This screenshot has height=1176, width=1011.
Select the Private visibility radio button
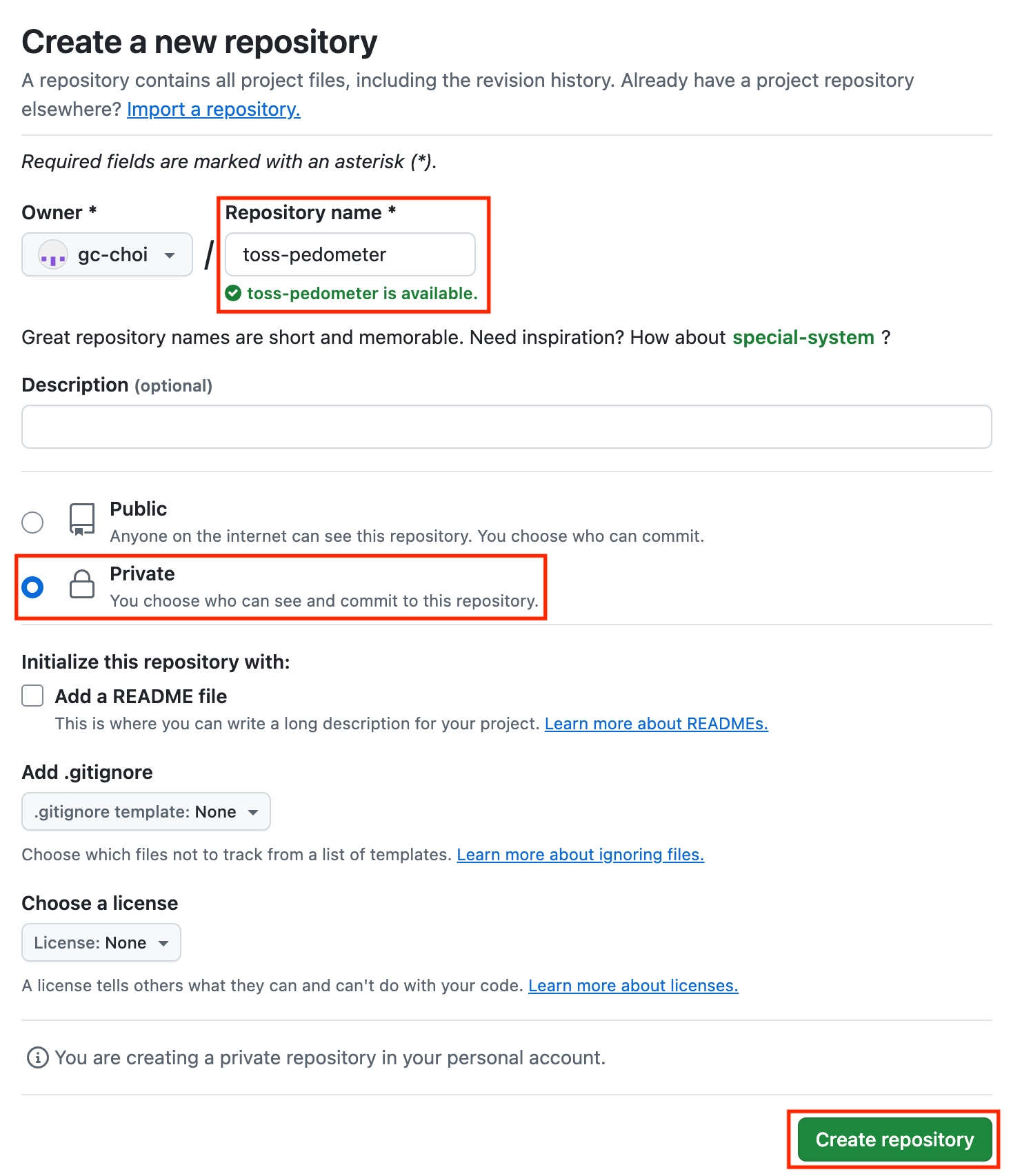point(32,587)
